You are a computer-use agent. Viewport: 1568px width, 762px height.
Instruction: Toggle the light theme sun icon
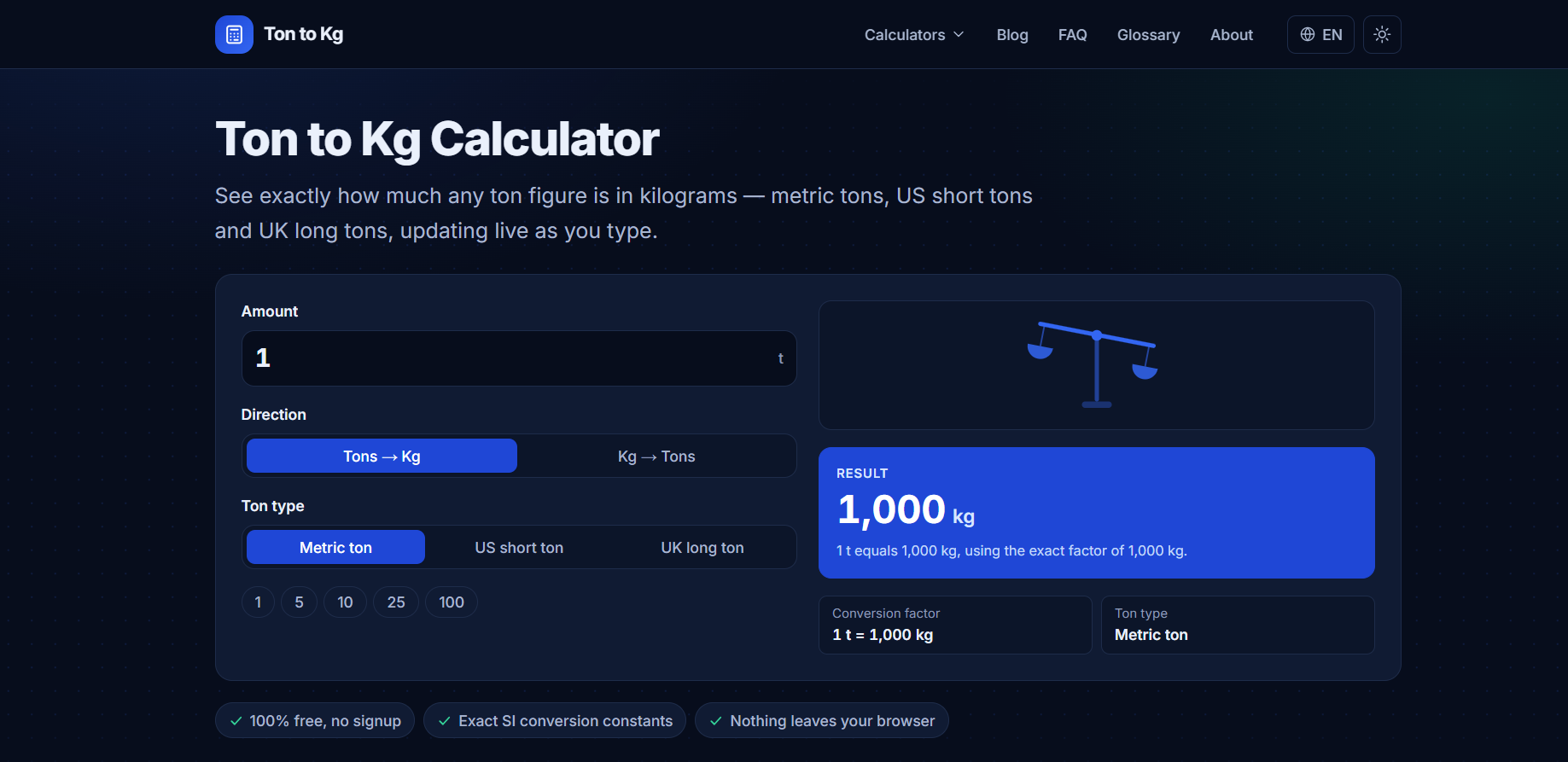tap(1382, 34)
